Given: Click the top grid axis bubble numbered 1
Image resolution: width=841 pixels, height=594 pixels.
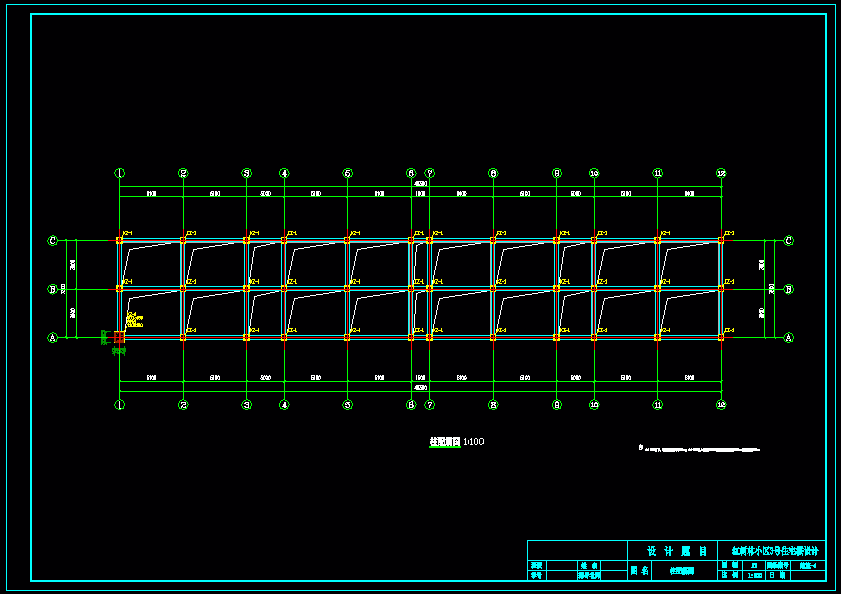Looking at the screenshot, I should tap(119, 173).
